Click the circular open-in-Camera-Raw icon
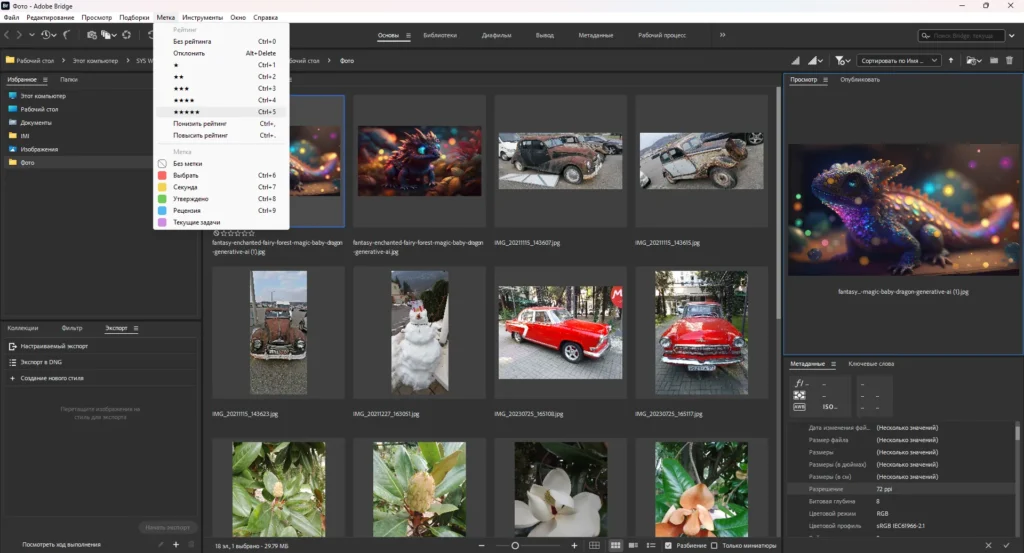Viewport: 1024px width, 553px height. 127,35
